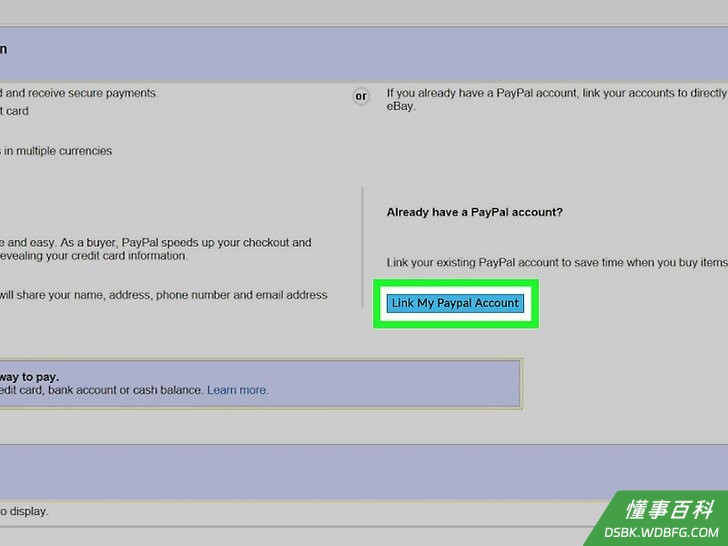Click text 'will share your name, address, phone number'

tap(115, 295)
